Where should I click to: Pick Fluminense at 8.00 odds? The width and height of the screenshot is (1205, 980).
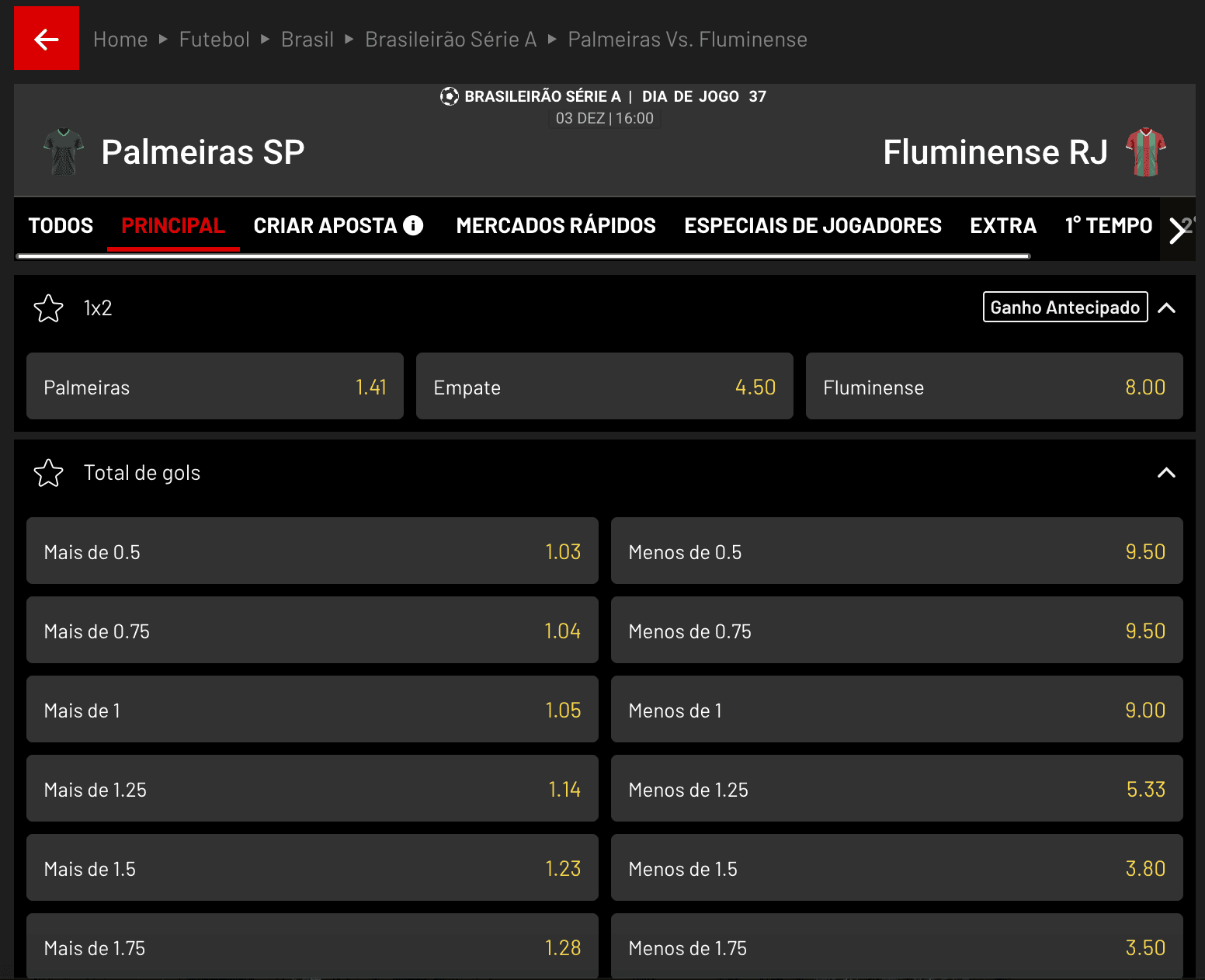[x=995, y=386]
